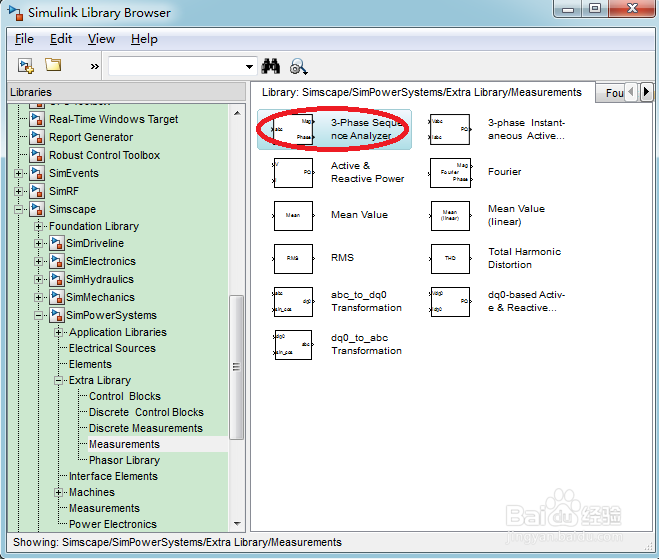Image resolution: width=659 pixels, height=559 pixels.
Task: Minimize the Simulink Library Browser window
Action: pyautogui.click(x=568, y=9)
